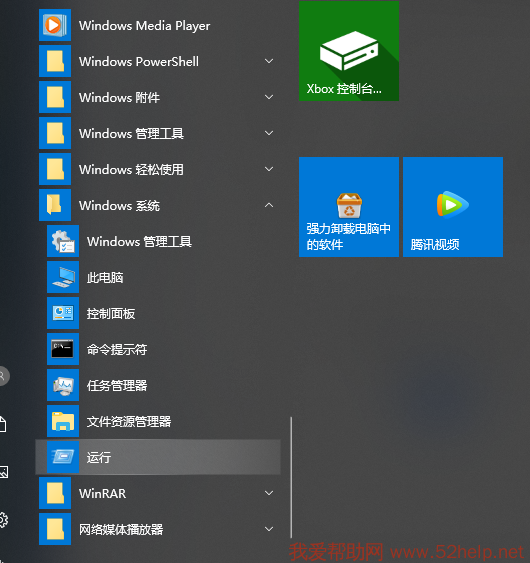The width and height of the screenshot is (530, 563).
Task: Expand the WinRAR folder chevron
Action: point(269,493)
